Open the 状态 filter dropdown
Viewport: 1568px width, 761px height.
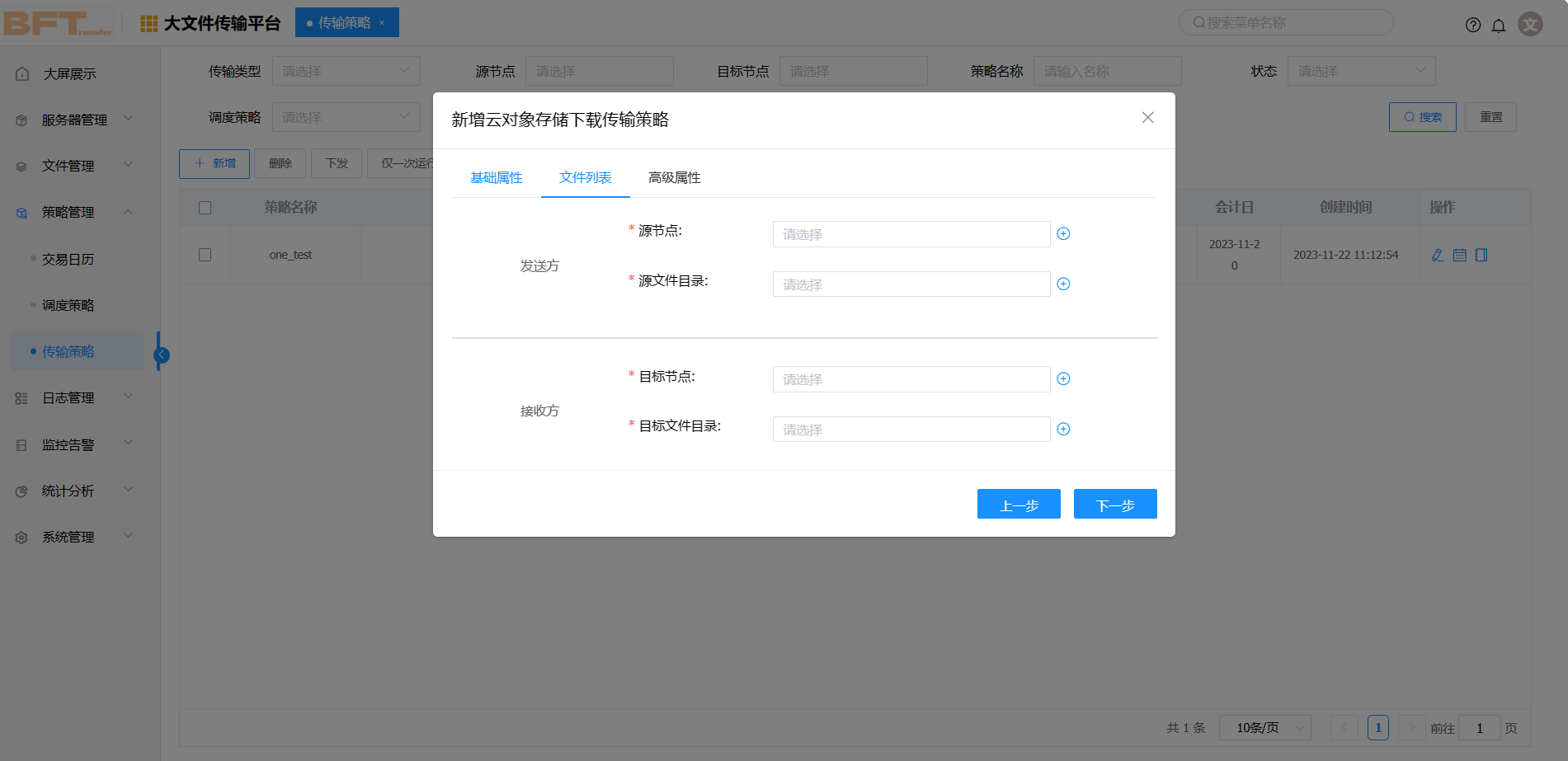point(1360,71)
